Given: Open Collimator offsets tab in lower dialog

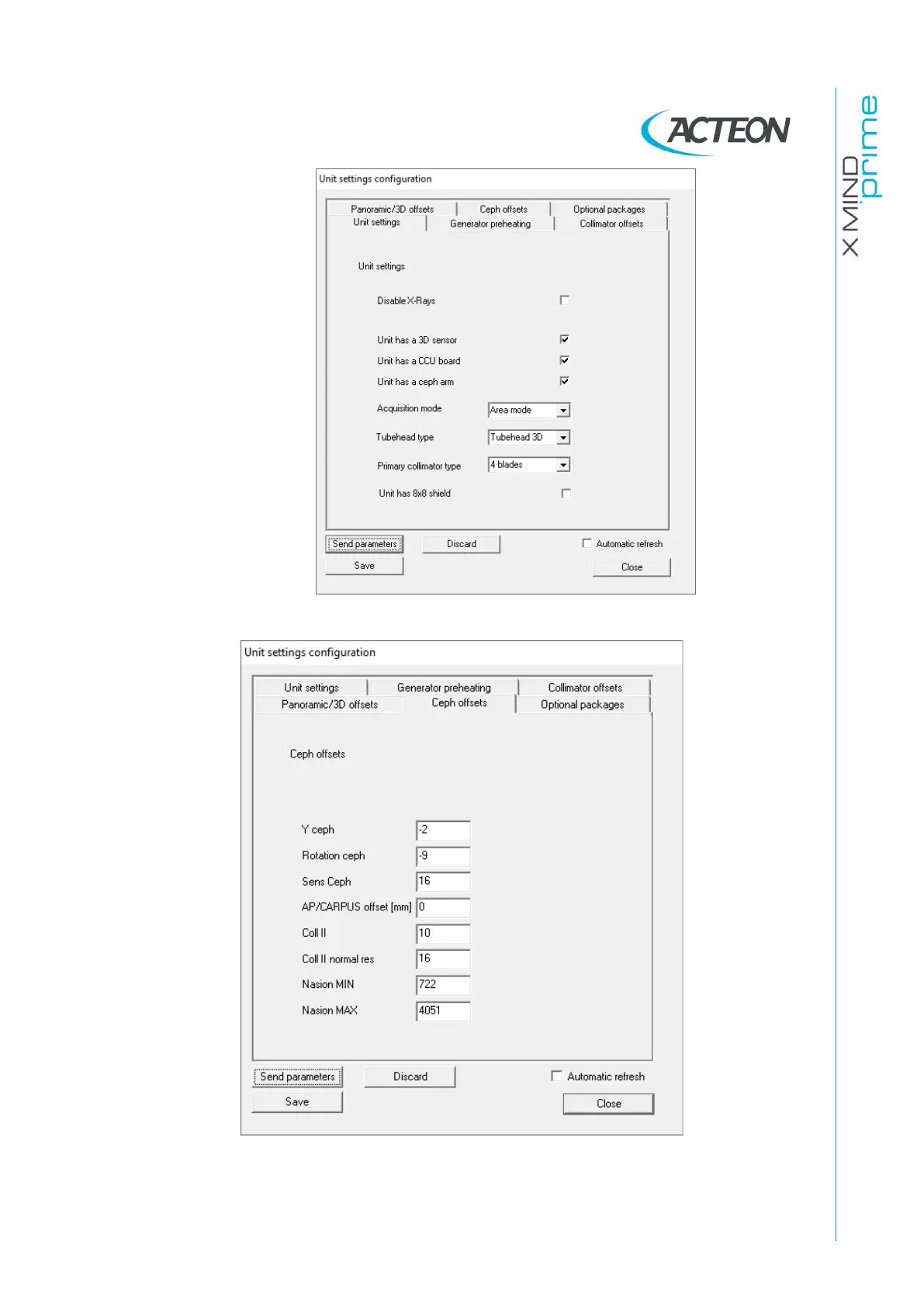Looking at the screenshot, I should tap(585, 688).
